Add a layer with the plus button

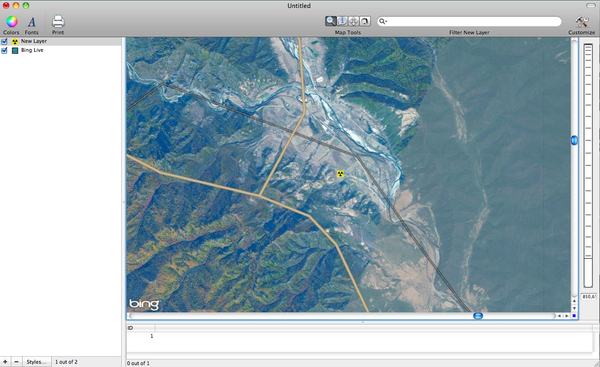pyautogui.click(x=5, y=362)
